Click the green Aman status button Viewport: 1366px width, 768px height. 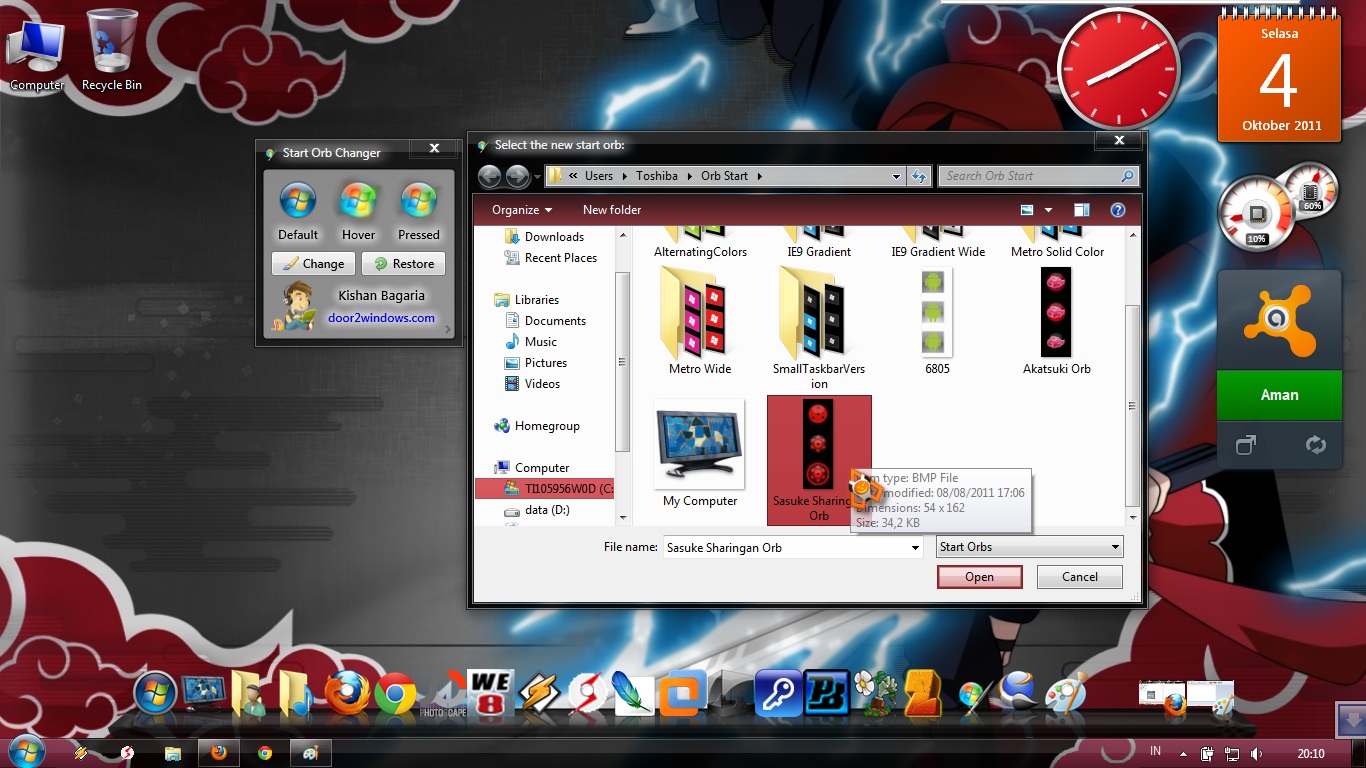1279,395
